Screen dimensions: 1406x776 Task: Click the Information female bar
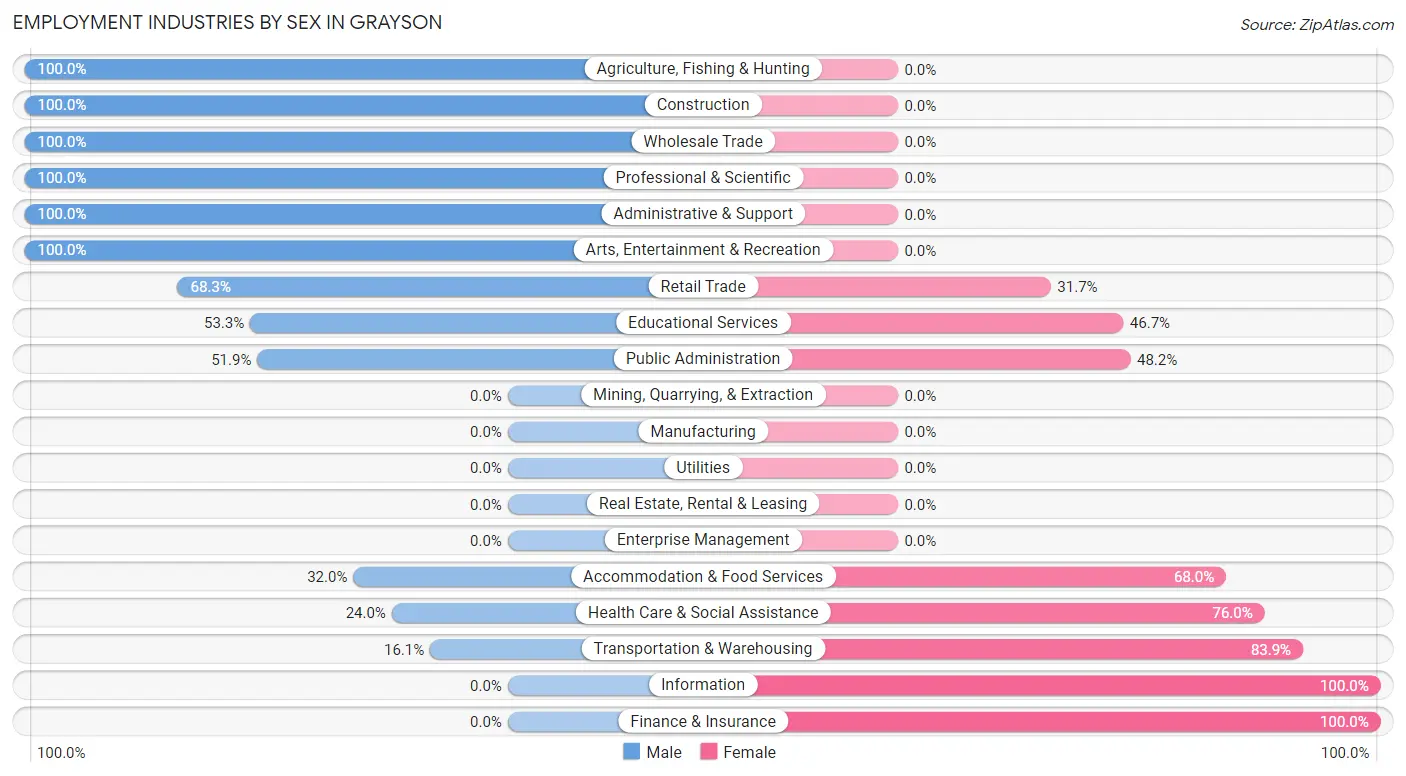coord(1042,685)
